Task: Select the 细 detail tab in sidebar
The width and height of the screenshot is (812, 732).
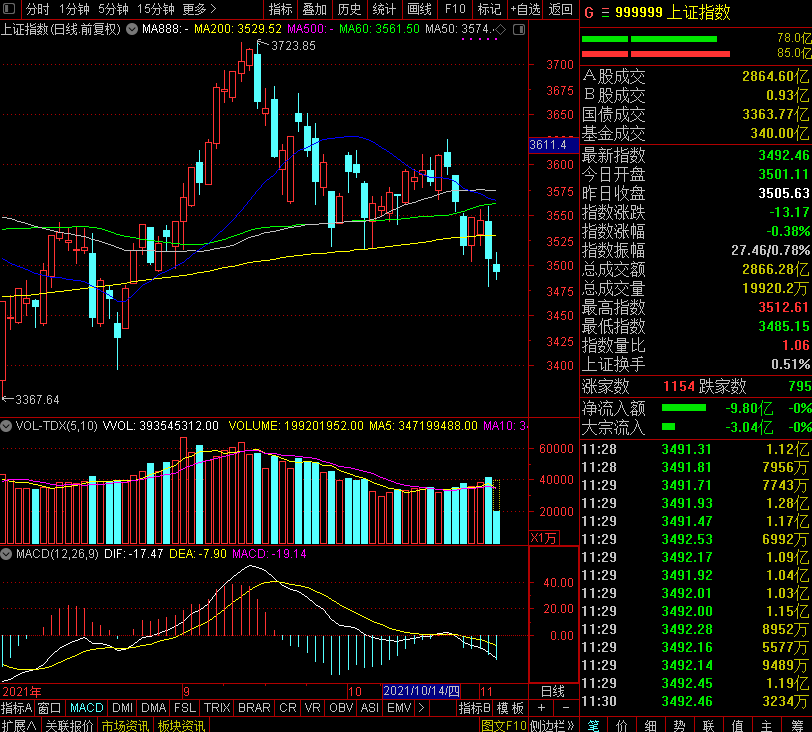Action: [650, 725]
